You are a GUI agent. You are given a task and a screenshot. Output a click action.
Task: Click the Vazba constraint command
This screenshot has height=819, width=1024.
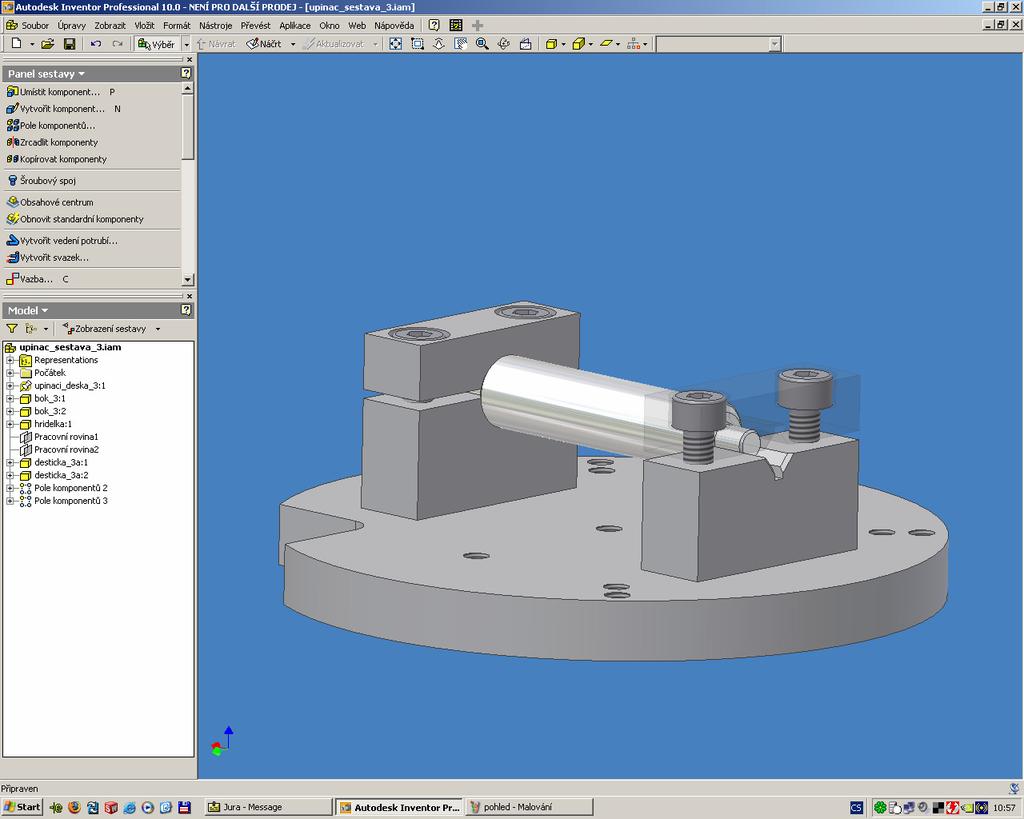click(29, 279)
